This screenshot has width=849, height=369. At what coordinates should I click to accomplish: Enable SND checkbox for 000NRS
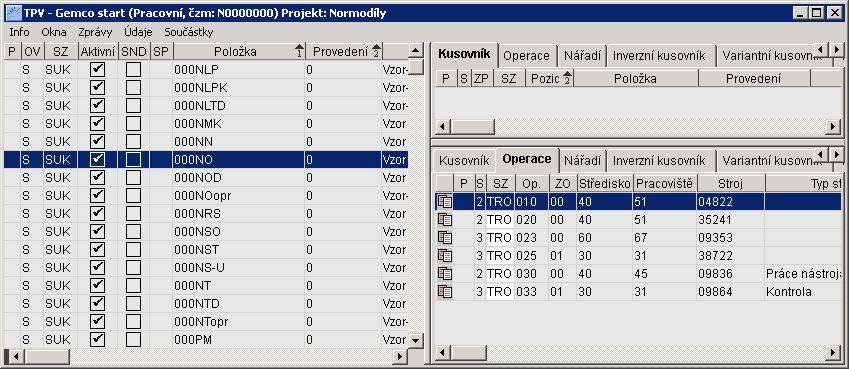click(x=133, y=213)
